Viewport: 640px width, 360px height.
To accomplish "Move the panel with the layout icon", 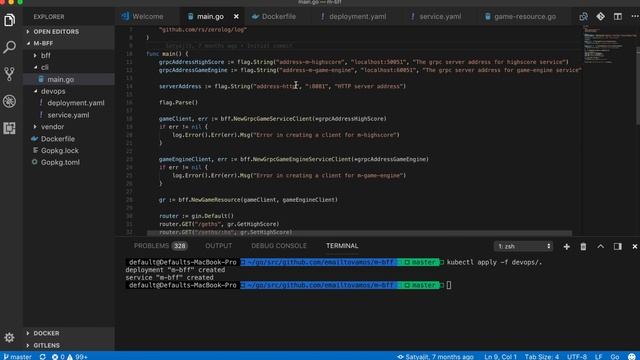I will tap(618, 247).
